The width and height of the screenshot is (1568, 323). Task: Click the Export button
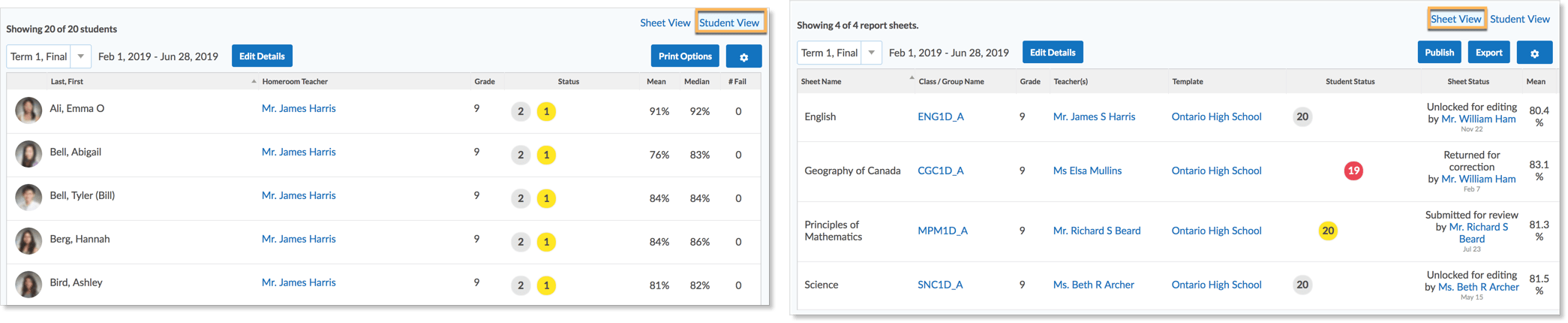tap(1488, 53)
